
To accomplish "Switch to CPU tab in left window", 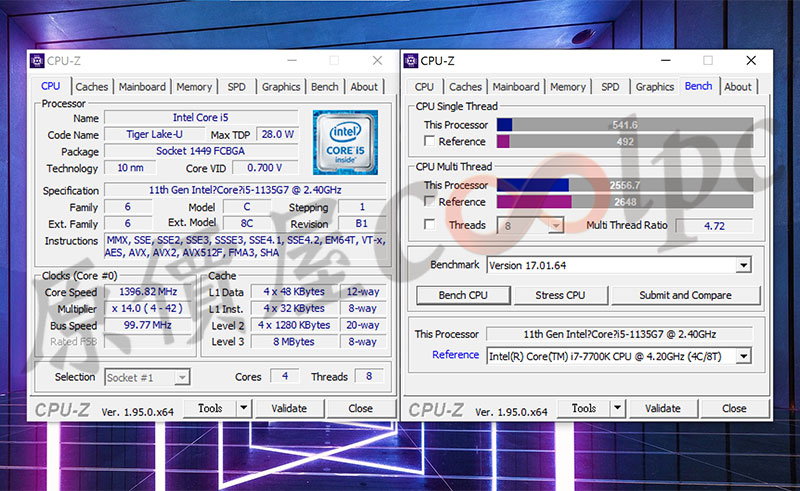I will point(51,86).
